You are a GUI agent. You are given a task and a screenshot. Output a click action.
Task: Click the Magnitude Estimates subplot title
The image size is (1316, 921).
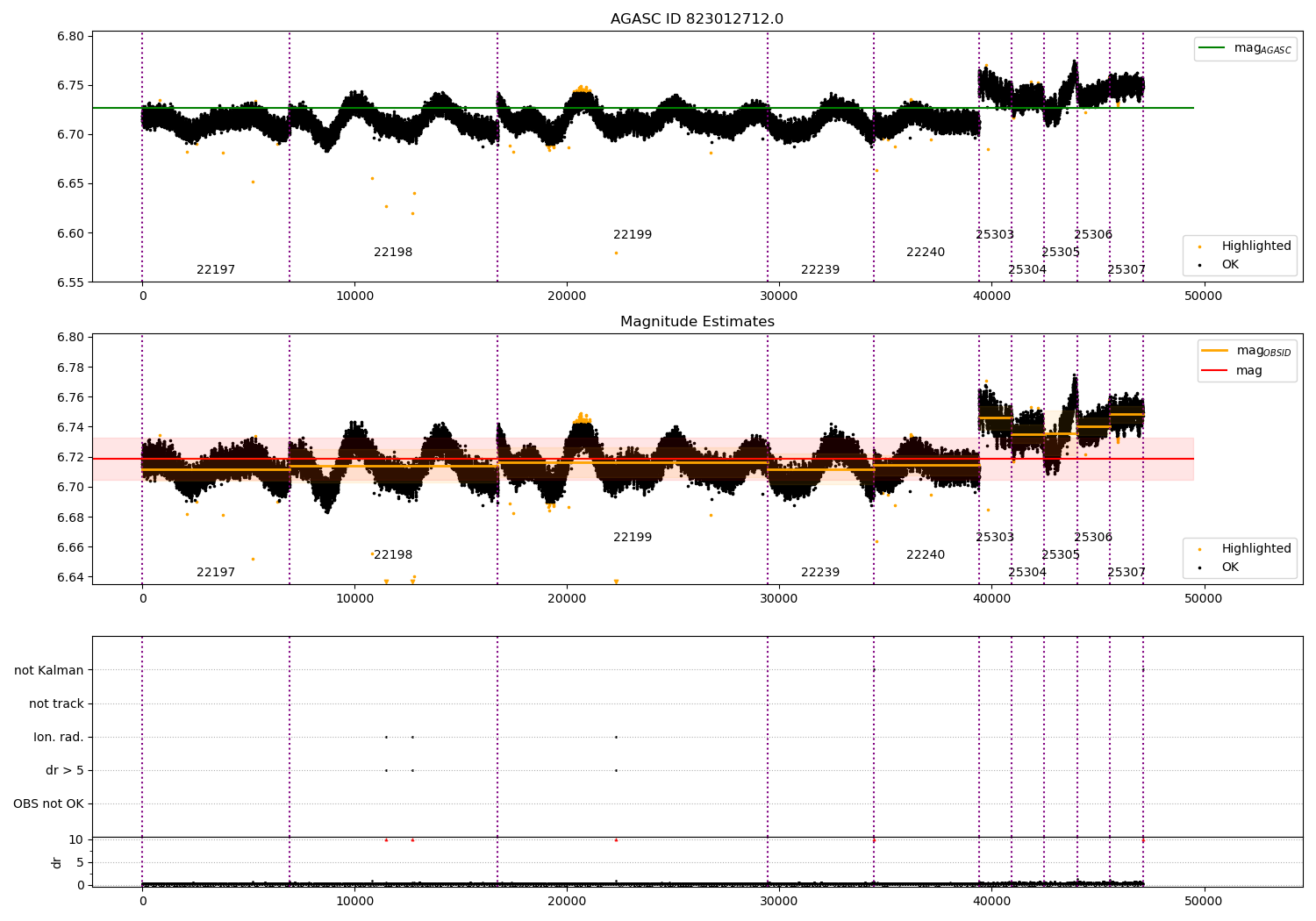[x=697, y=322]
